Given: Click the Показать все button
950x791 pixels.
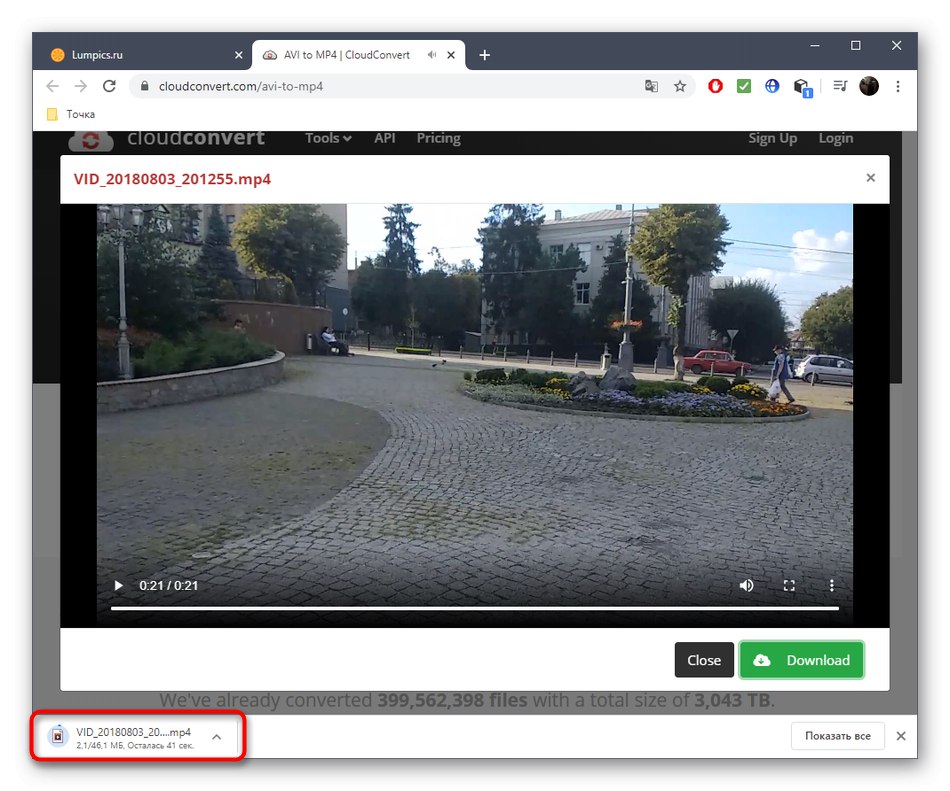Looking at the screenshot, I should (837, 735).
